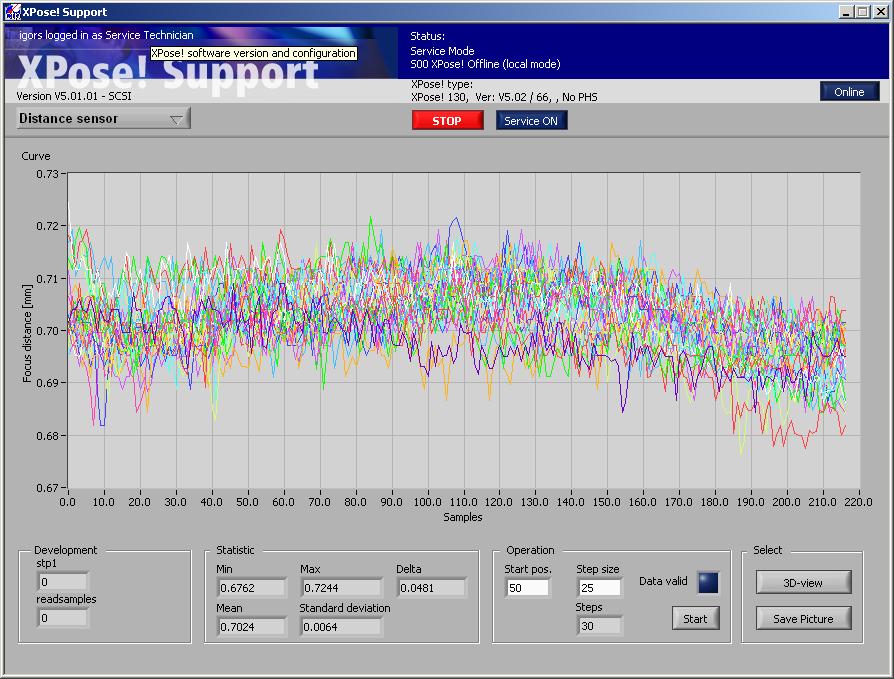Viewport: 894px width, 679px height.
Task: Click the Steps value field
Action: pyautogui.click(x=599, y=626)
